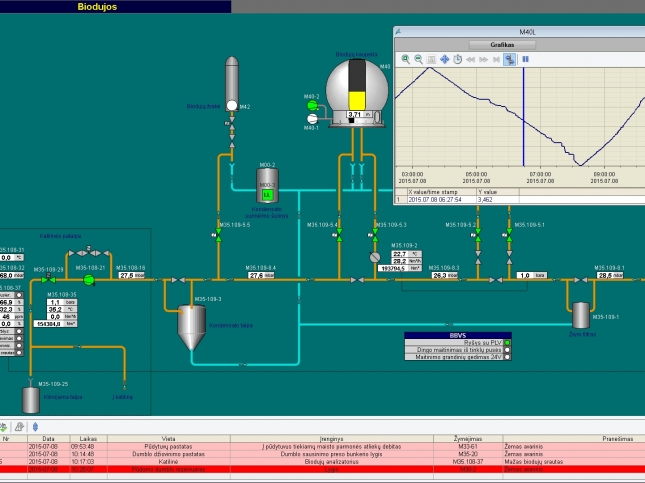Open the time range clock in chart toolbar
The width and height of the screenshot is (645, 483).
tap(457, 59)
